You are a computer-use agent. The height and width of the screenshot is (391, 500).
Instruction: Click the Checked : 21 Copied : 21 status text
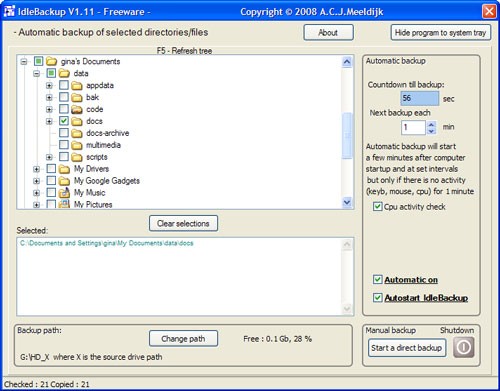point(47,384)
